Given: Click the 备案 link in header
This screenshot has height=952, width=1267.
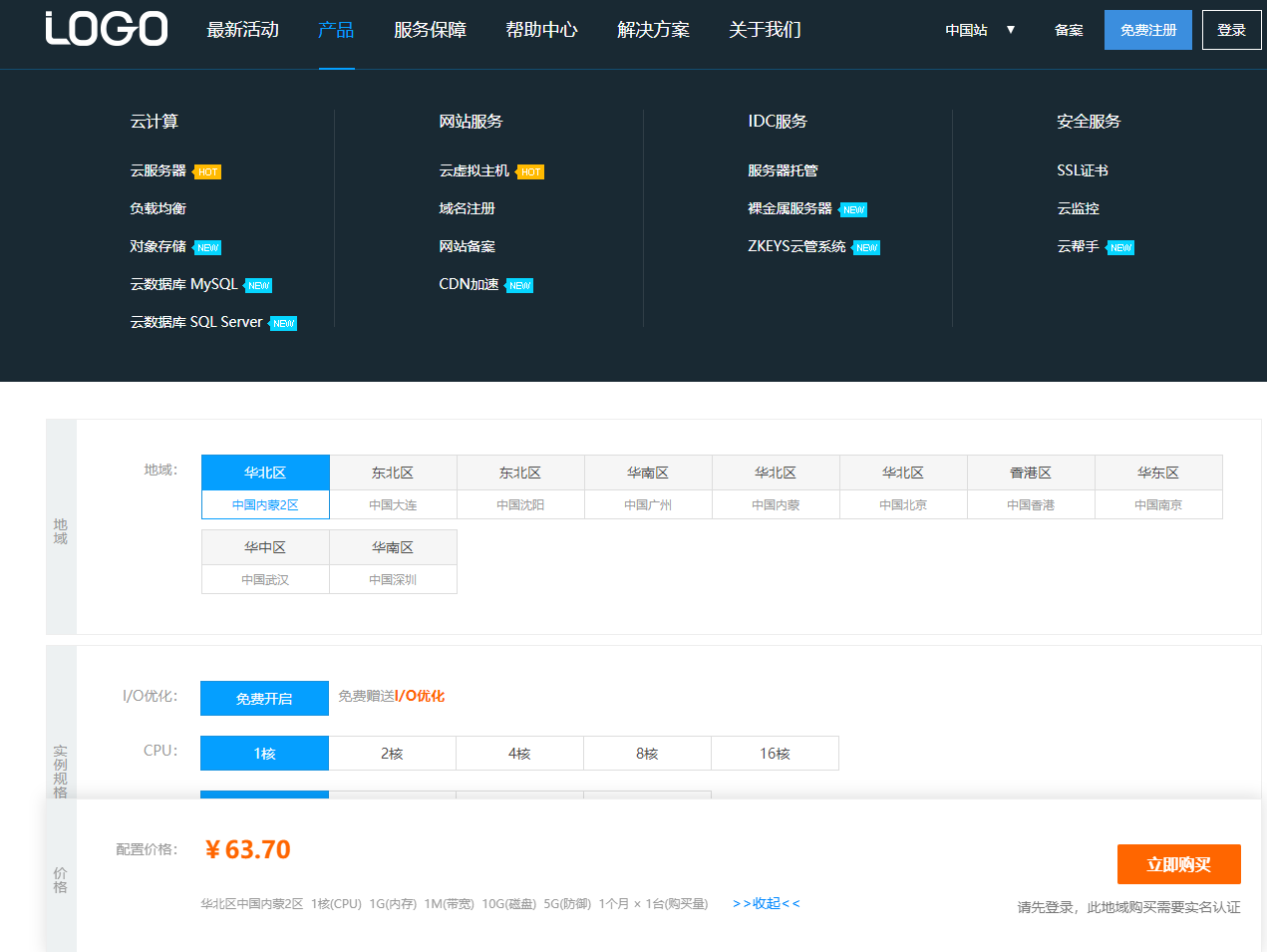Looking at the screenshot, I should 1069,30.
